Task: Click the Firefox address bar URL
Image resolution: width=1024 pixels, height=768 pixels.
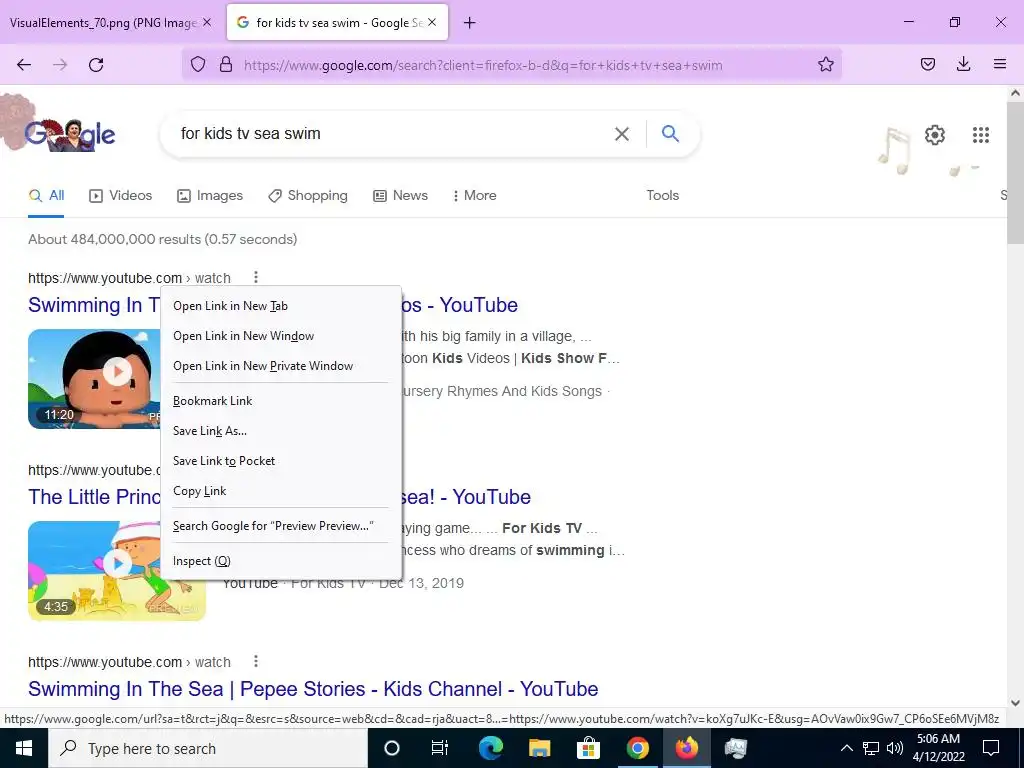Action: 483,65
